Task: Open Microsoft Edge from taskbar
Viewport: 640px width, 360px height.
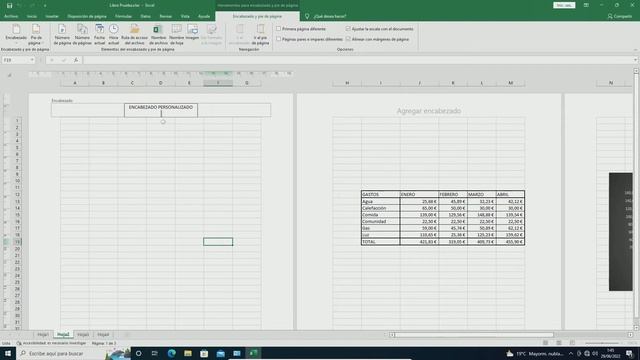Action: 171,353
